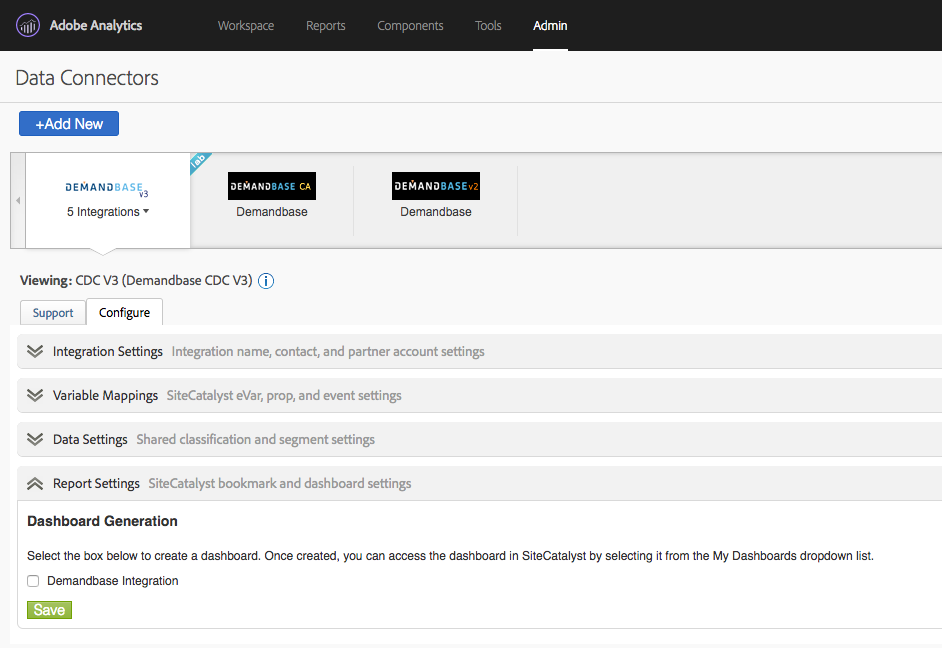Expand the Integration Settings section
Viewport: 942px width, 648px height.
click(x=35, y=351)
